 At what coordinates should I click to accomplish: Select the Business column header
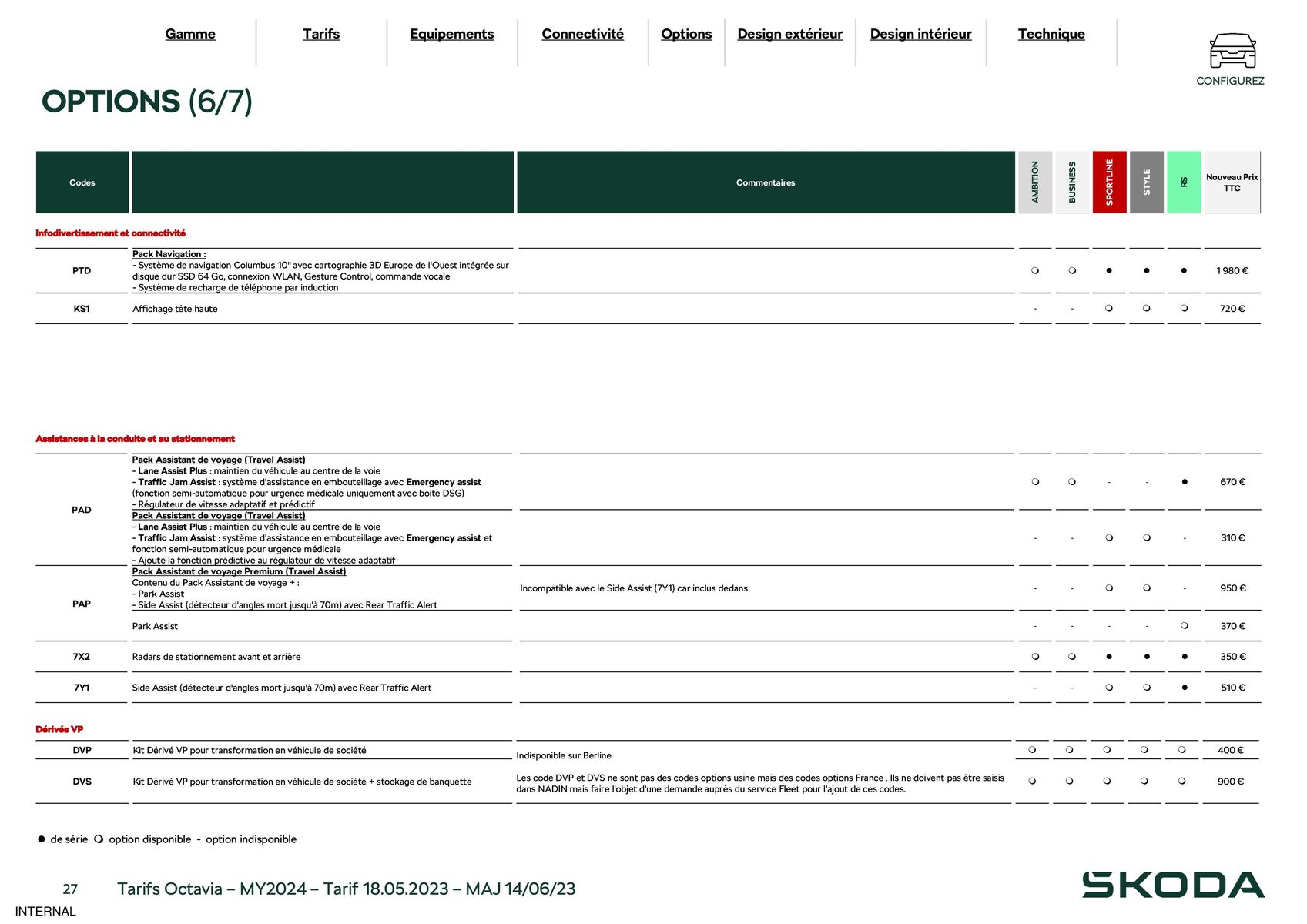coord(1072,182)
